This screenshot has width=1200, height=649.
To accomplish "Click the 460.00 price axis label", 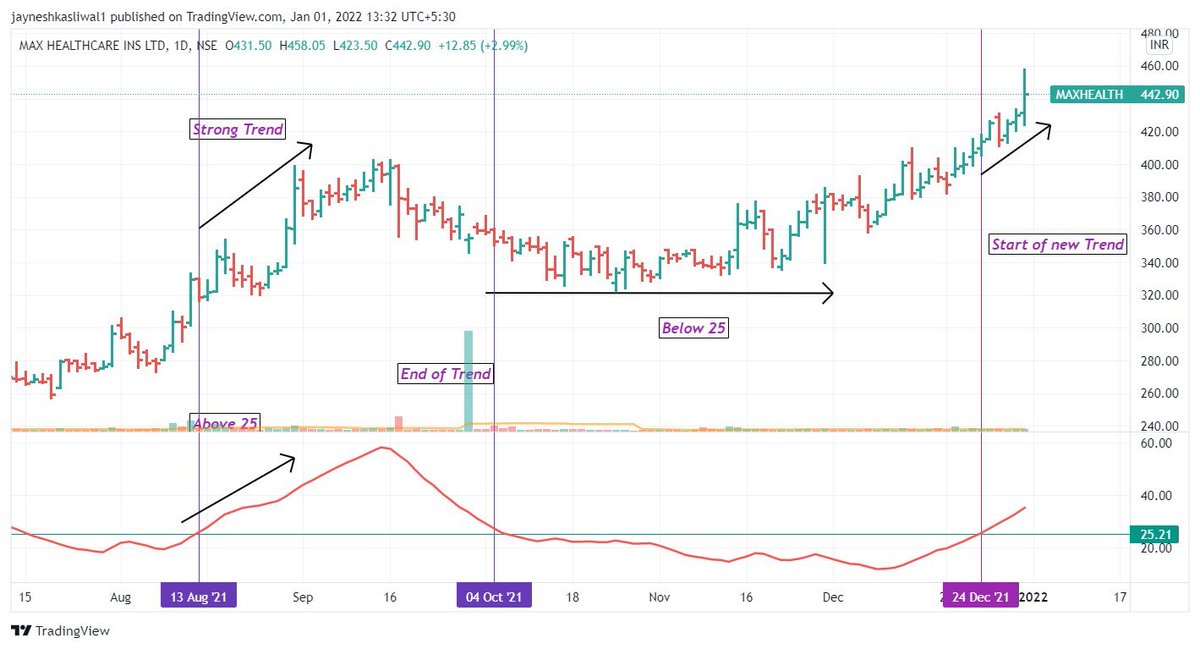I will [x=1159, y=66].
